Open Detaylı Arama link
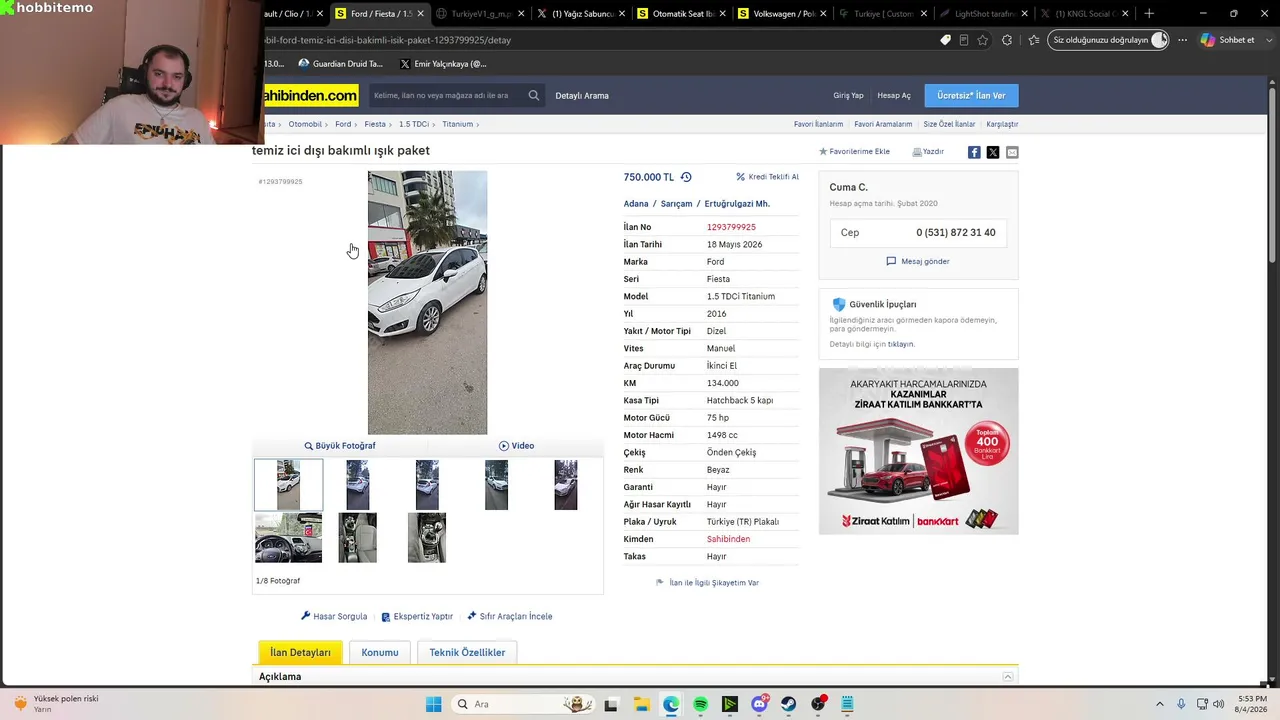The image size is (1280, 720). [x=582, y=96]
